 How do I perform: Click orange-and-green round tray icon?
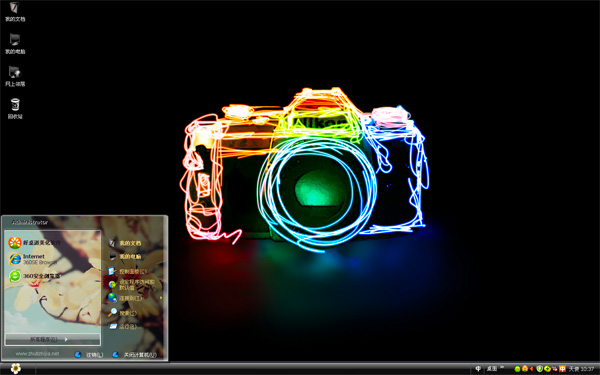point(525,369)
